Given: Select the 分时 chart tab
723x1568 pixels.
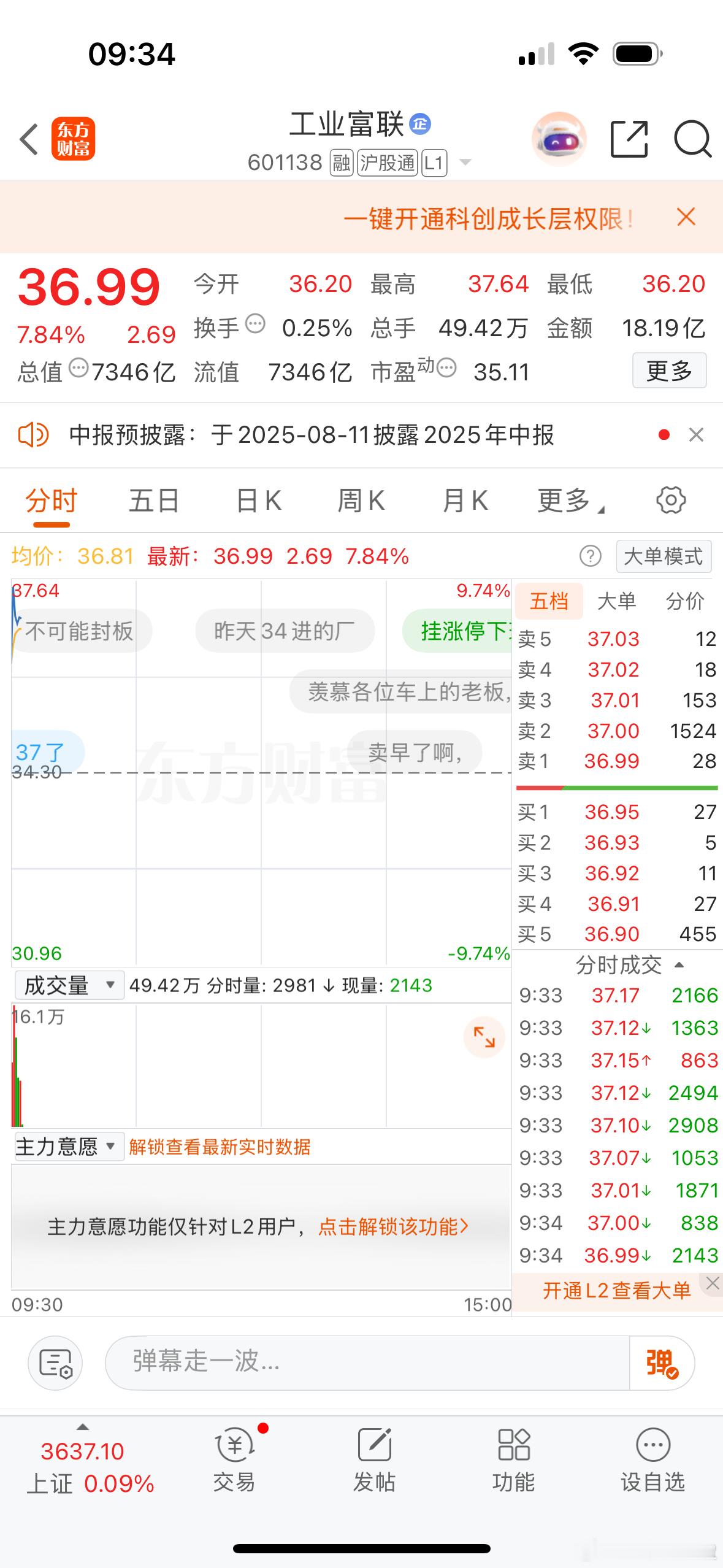Looking at the screenshot, I should click(51, 501).
